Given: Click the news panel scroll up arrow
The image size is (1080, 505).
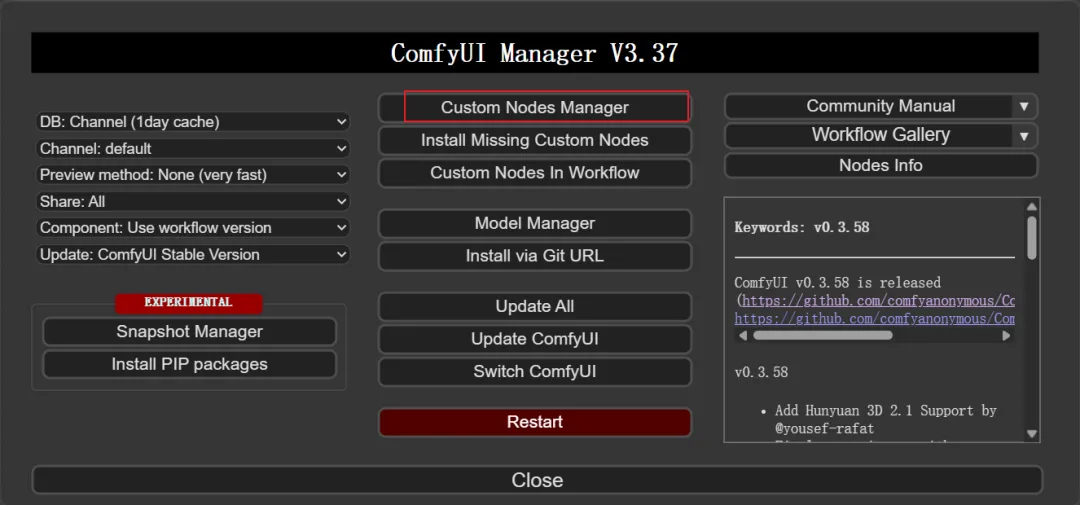Looking at the screenshot, I should coord(1031,207).
